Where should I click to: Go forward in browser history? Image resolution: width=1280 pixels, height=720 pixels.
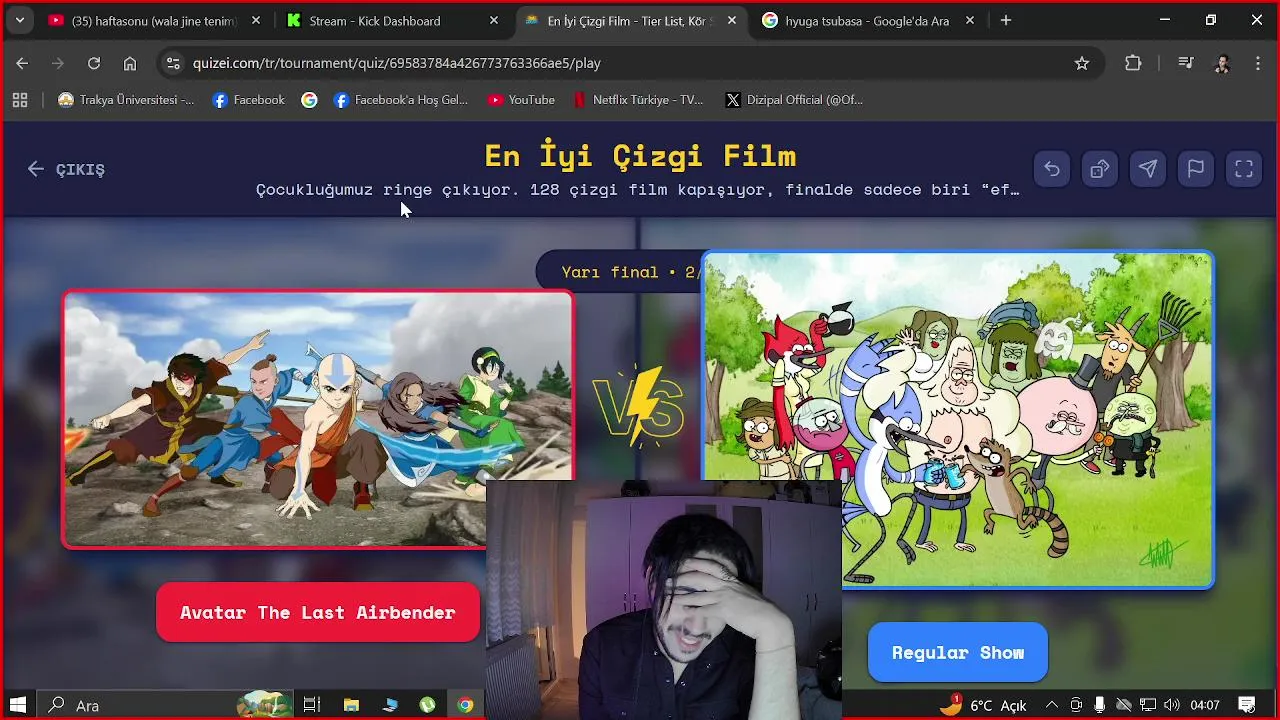58,63
